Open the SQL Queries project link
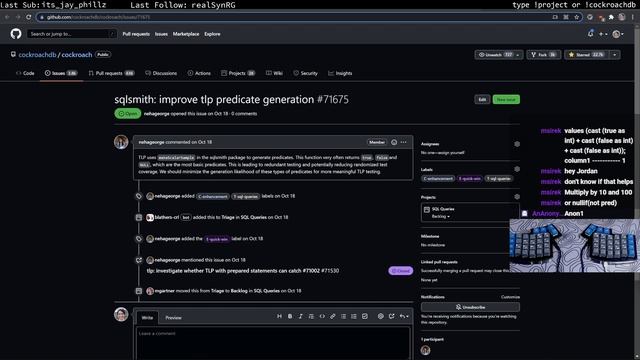 pyautogui.click(x=443, y=209)
